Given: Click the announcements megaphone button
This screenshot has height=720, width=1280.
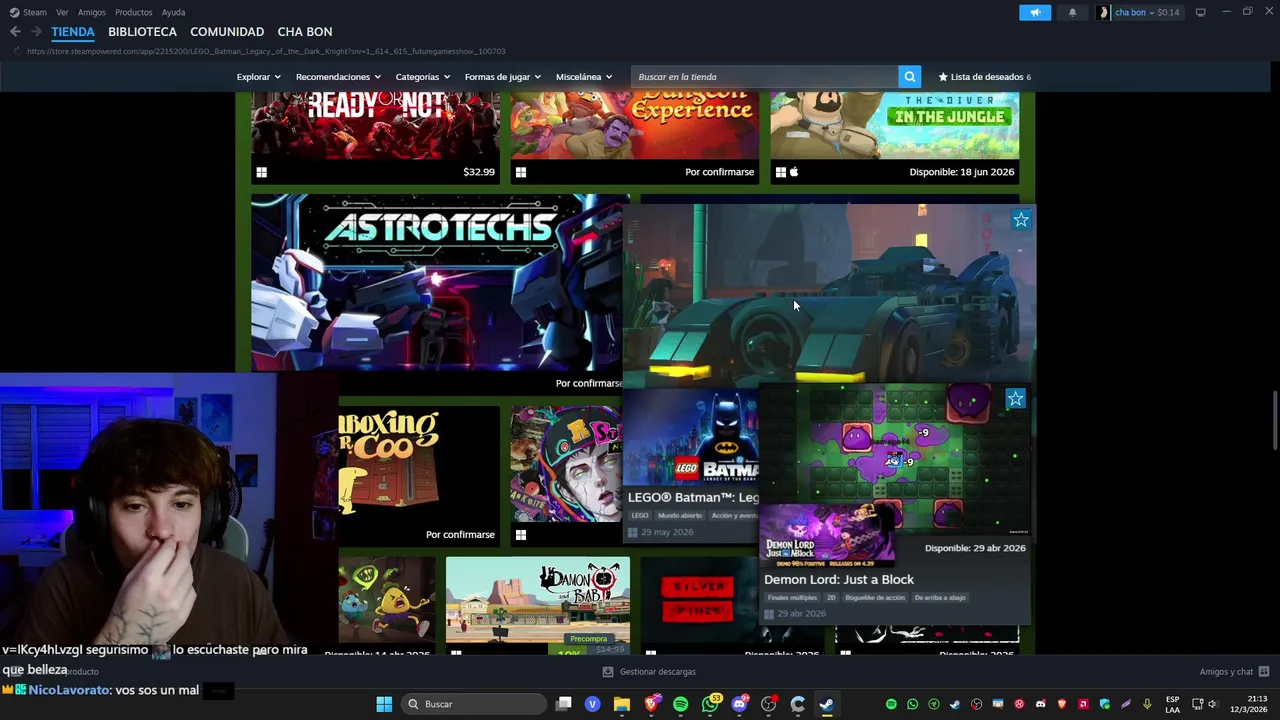Looking at the screenshot, I should pos(1035,12).
